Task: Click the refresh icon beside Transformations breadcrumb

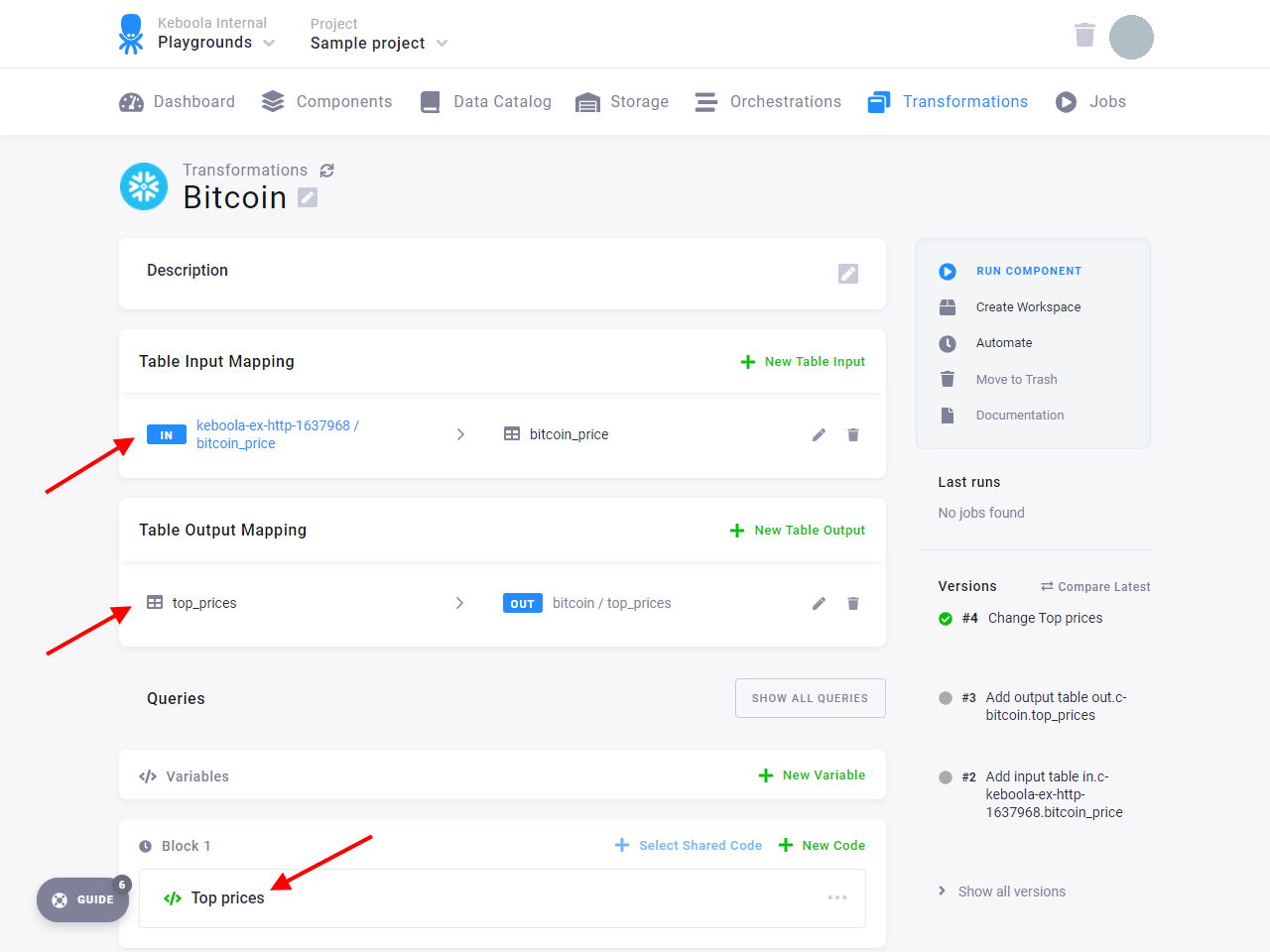Action: [x=326, y=171]
